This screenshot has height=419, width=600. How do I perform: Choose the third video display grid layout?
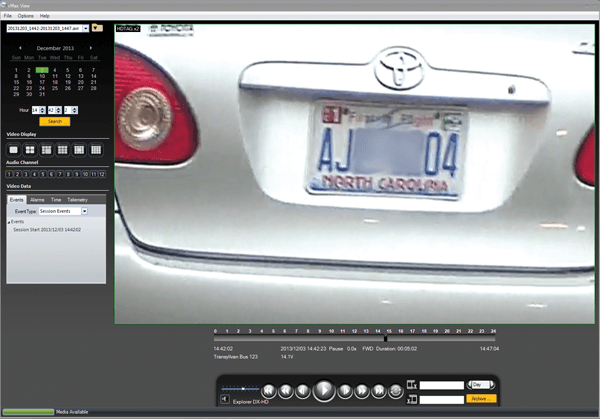pyautogui.click(x=46, y=150)
